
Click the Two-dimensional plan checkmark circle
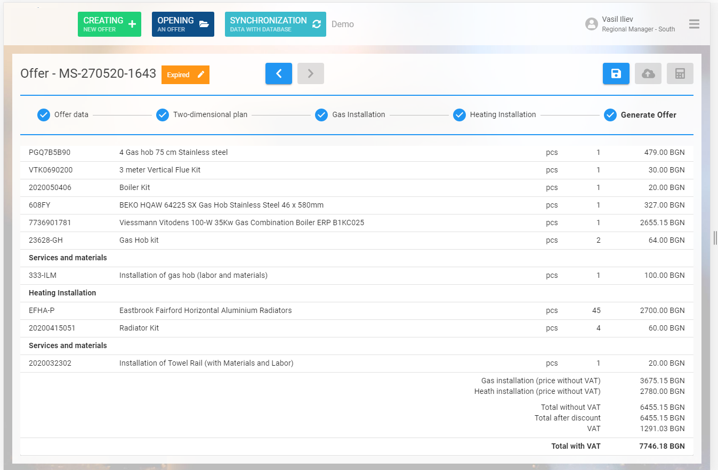click(163, 115)
